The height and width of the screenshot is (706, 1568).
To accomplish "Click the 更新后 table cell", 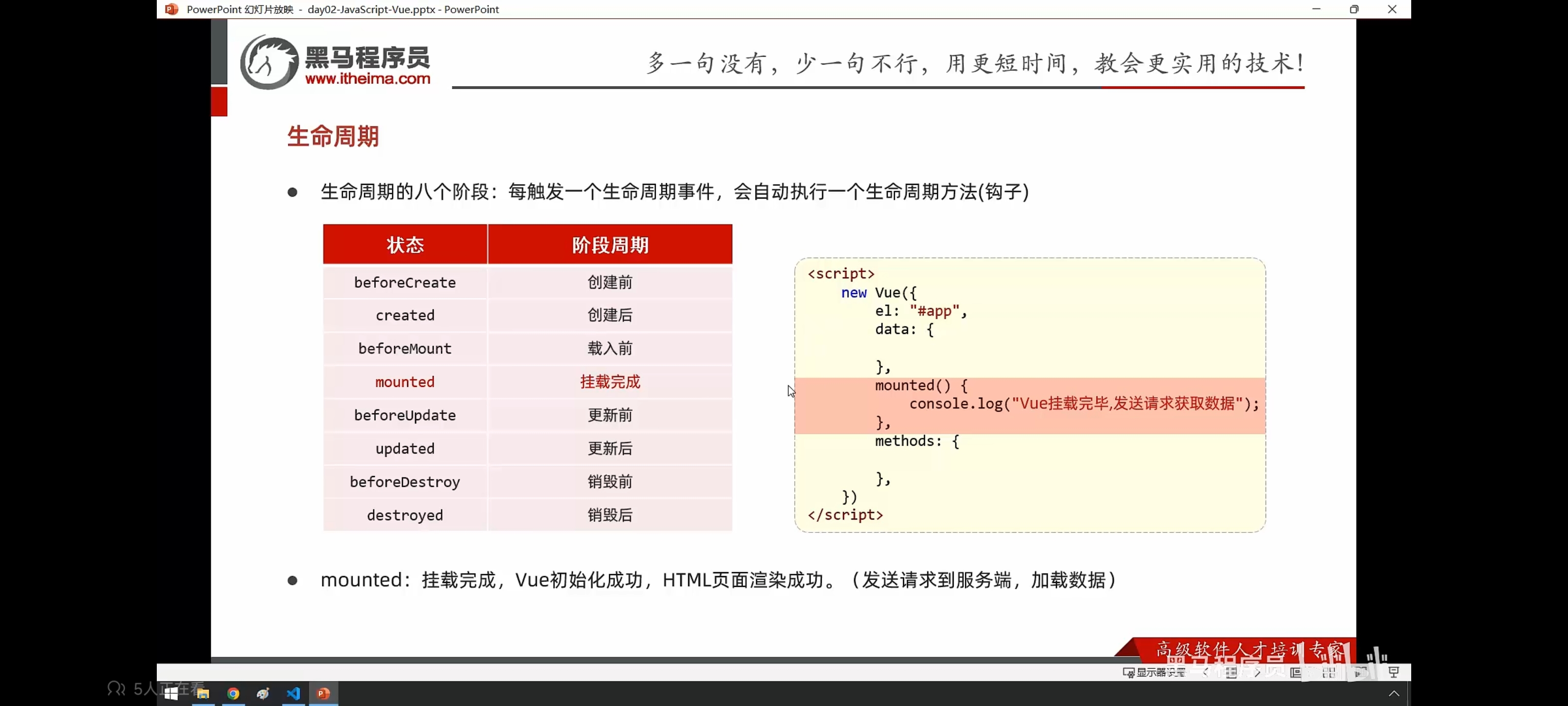I will [x=610, y=448].
